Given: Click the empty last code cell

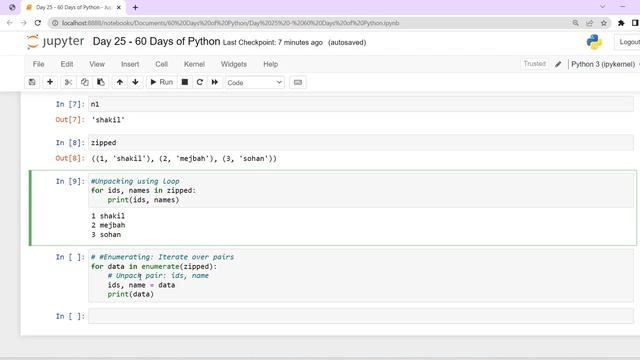Looking at the screenshot, I should (x=361, y=316).
